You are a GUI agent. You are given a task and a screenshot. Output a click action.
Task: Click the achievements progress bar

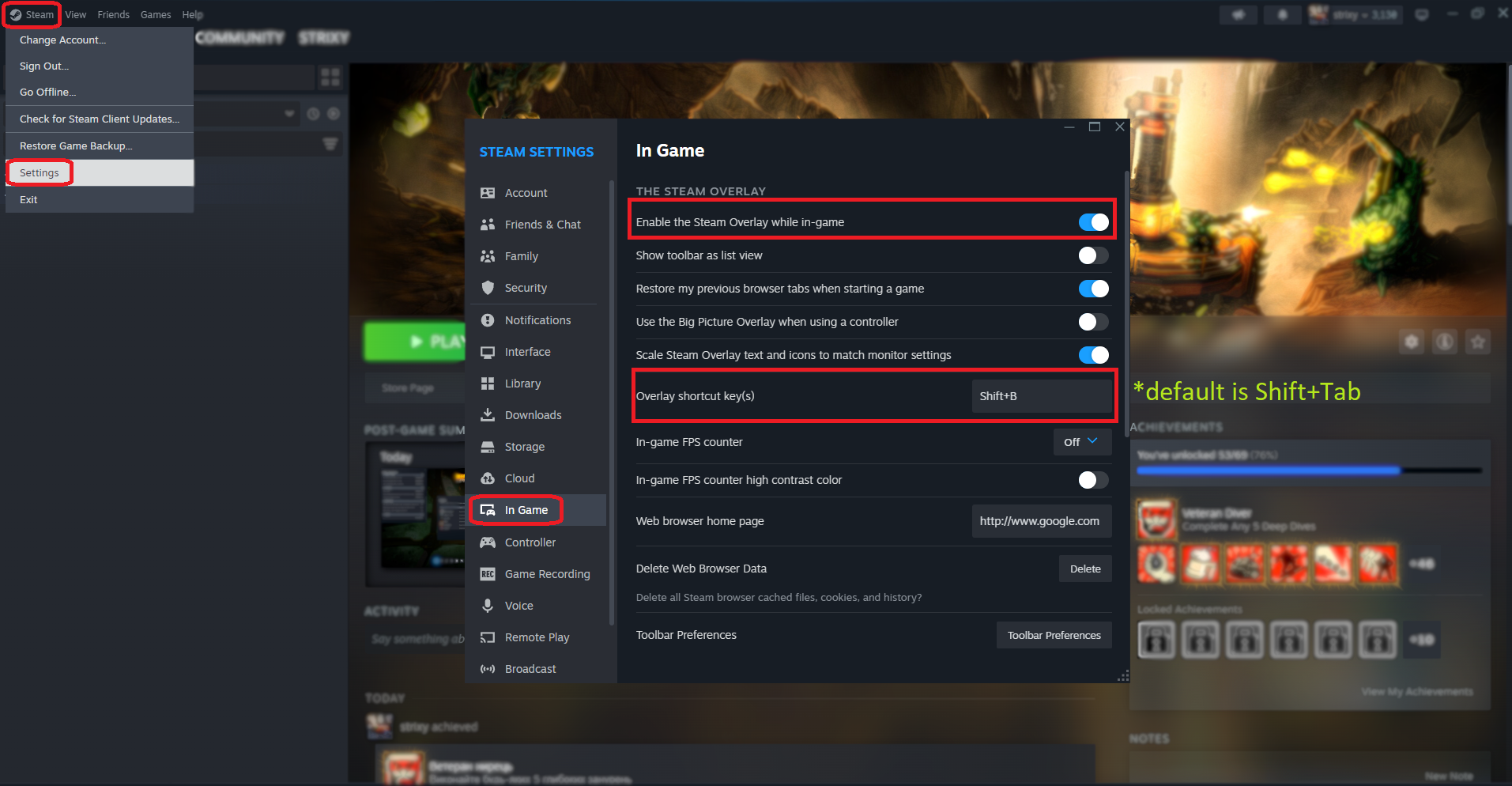[x=1309, y=470]
